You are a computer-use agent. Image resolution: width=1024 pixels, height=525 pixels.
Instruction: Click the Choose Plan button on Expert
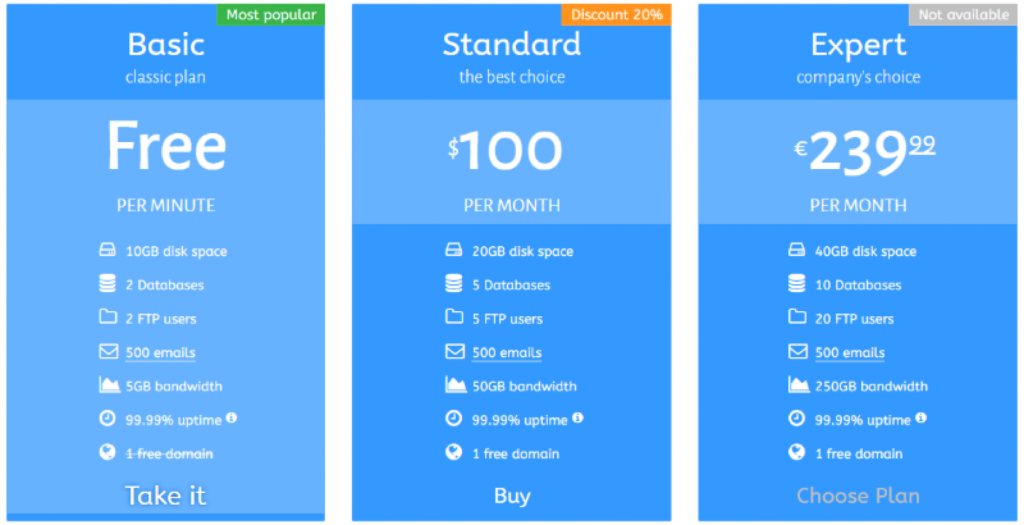(858, 496)
